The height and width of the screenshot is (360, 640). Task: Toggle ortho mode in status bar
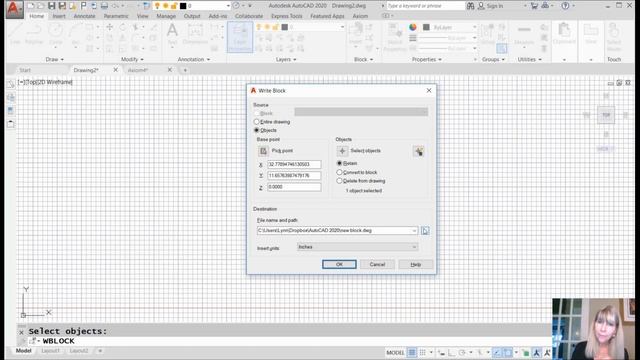[x=451, y=352]
